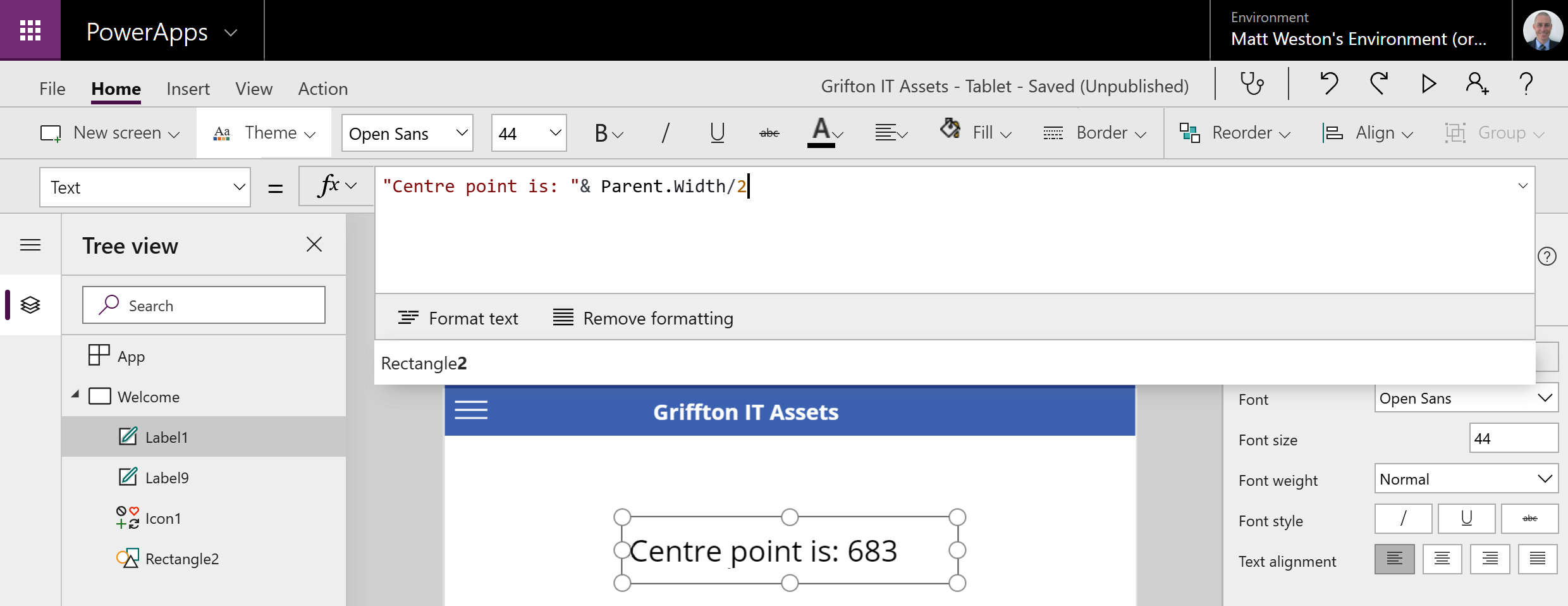Select App in the tree view
The width and height of the screenshot is (1568, 606).
204,356
